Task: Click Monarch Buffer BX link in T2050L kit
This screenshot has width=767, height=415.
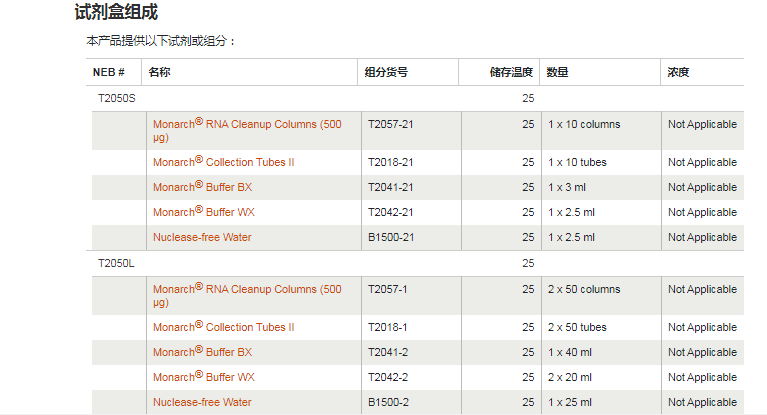Action: pyautogui.click(x=202, y=352)
